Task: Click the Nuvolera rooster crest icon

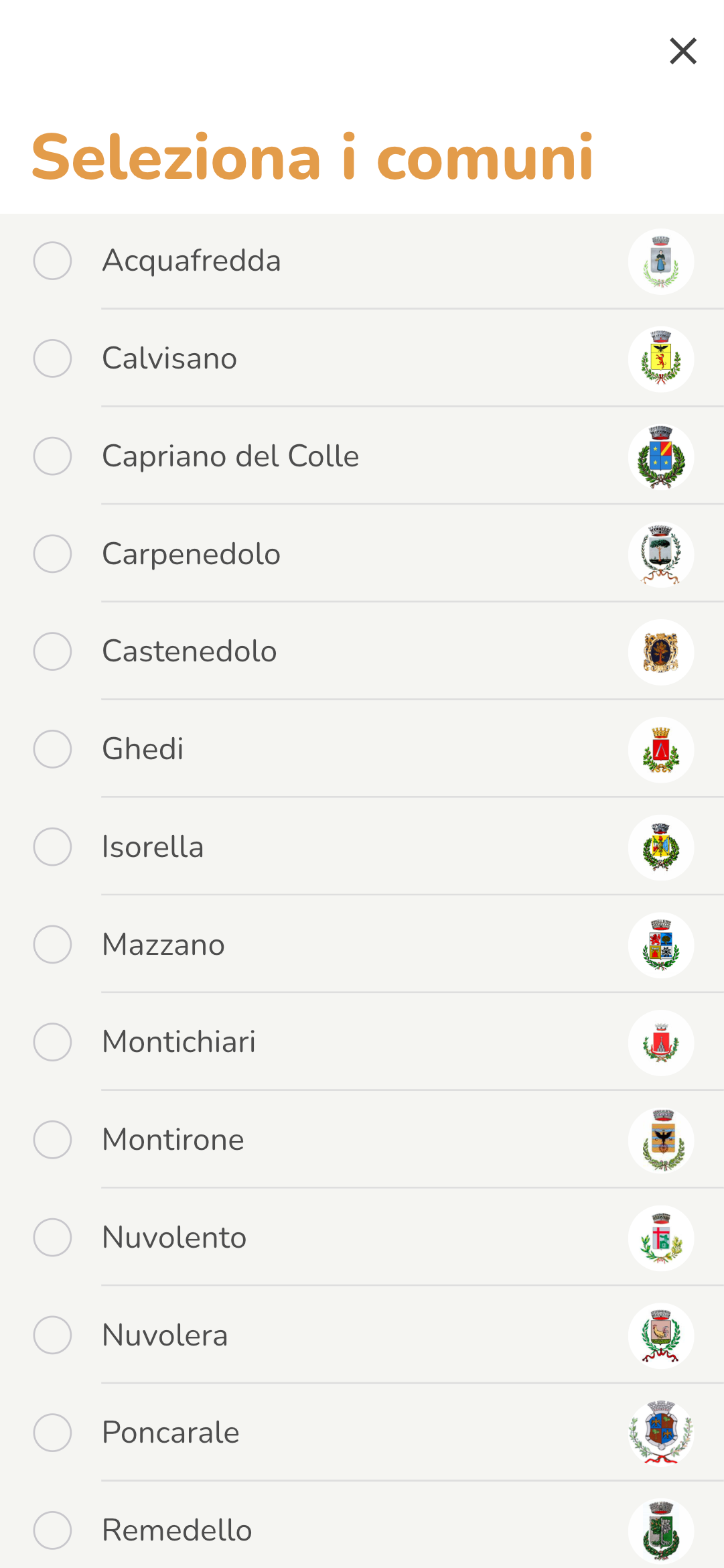Action: click(660, 1335)
